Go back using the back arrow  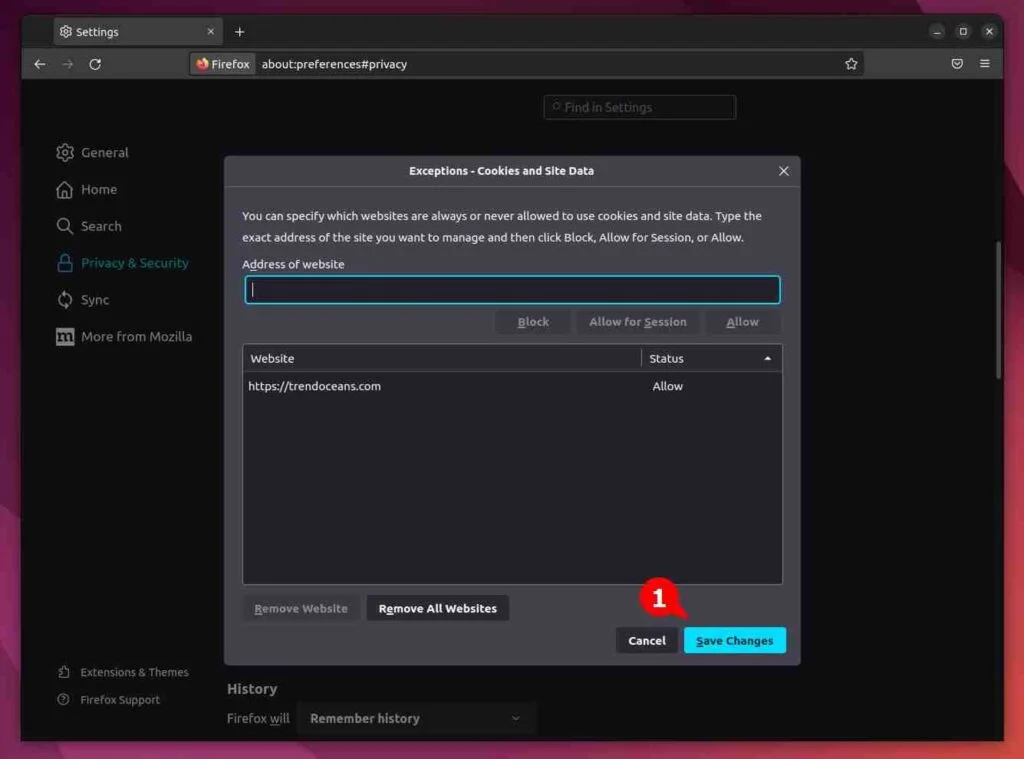pyautogui.click(x=40, y=64)
